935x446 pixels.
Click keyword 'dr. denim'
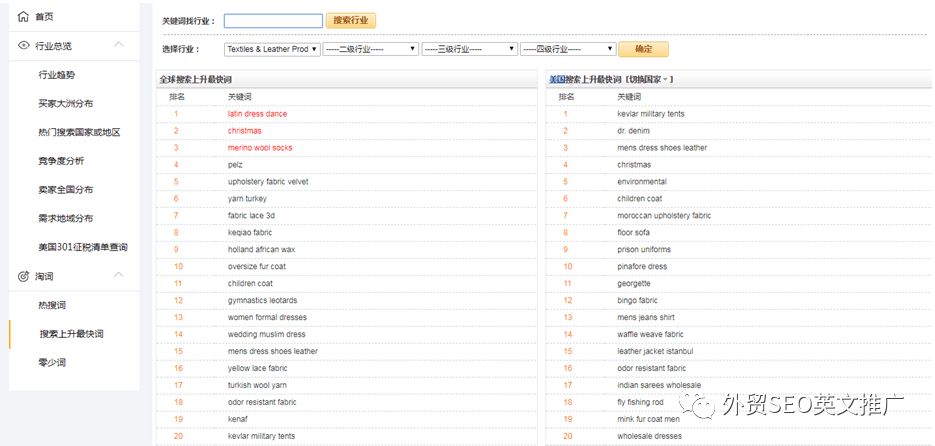point(633,131)
